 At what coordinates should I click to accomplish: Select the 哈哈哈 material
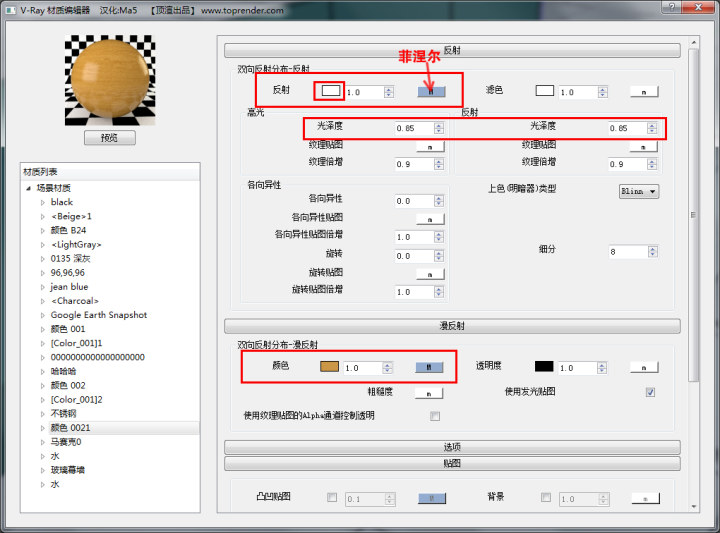(x=63, y=371)
